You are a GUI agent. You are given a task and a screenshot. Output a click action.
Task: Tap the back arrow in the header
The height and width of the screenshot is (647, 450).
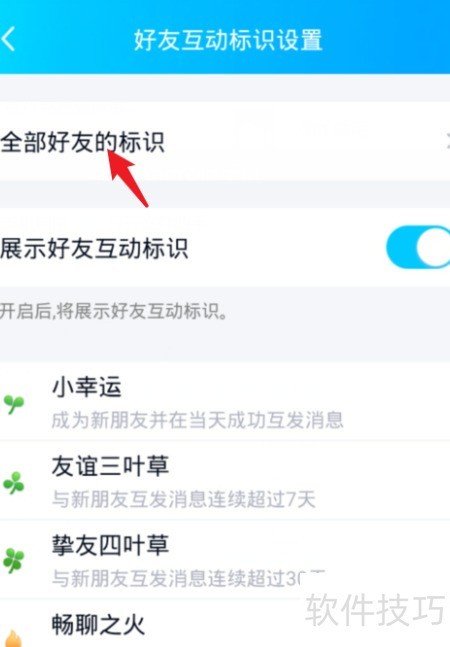point(8,39)
